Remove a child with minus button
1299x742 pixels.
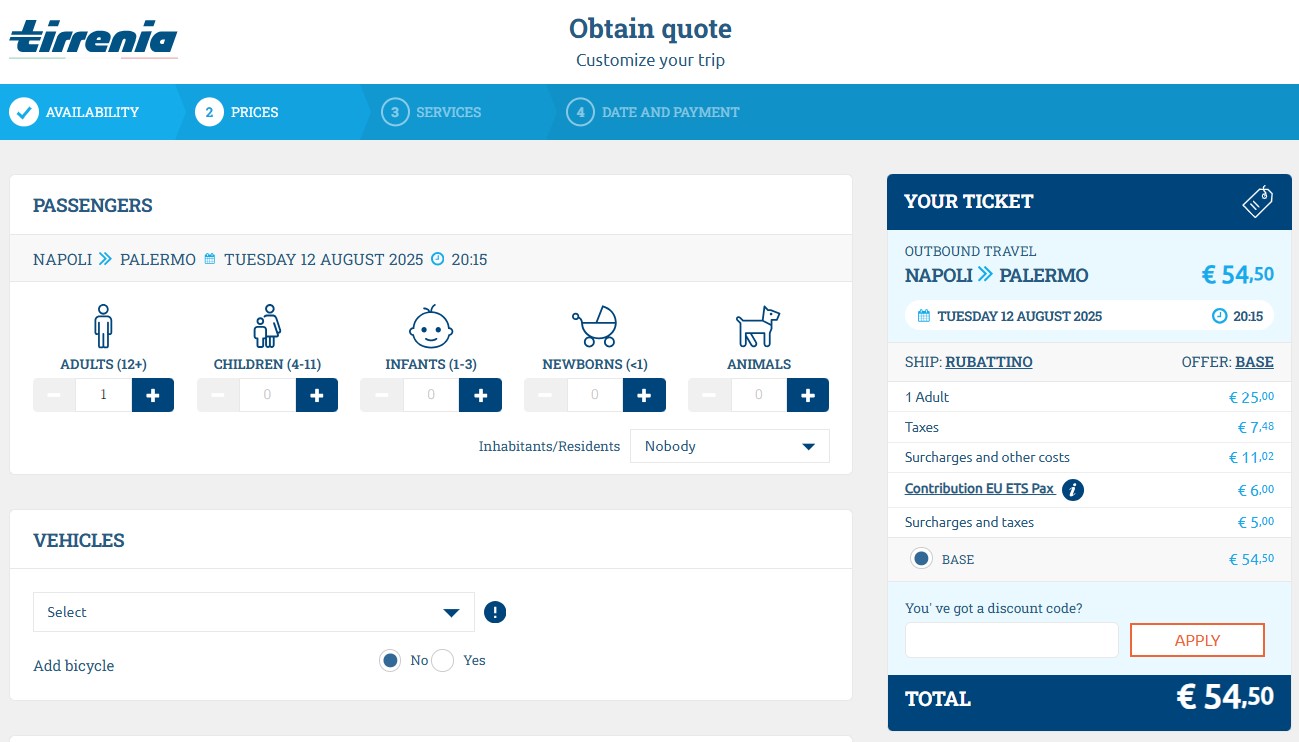tap(218, 395)
